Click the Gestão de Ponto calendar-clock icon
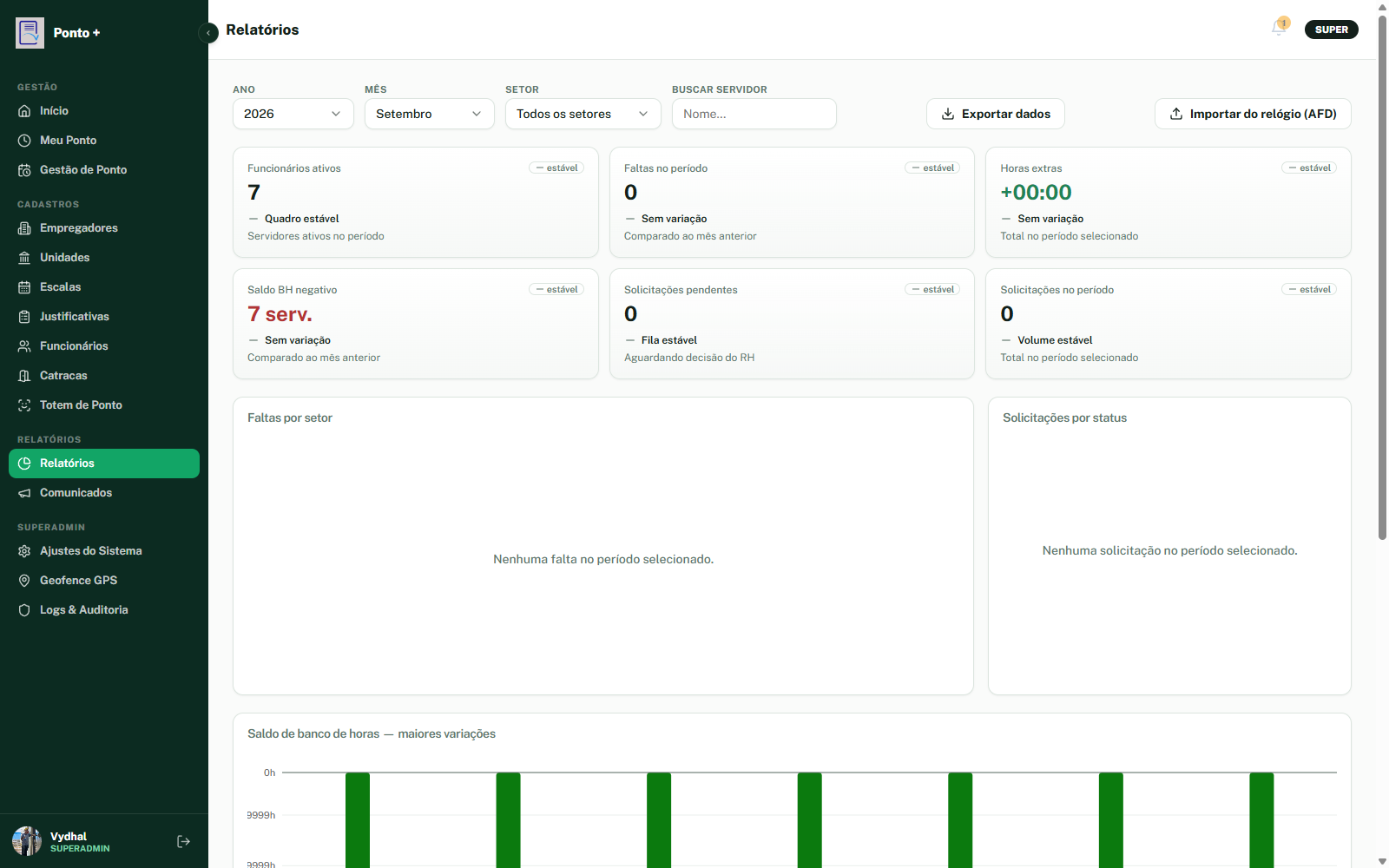 (x=24, y=170)
